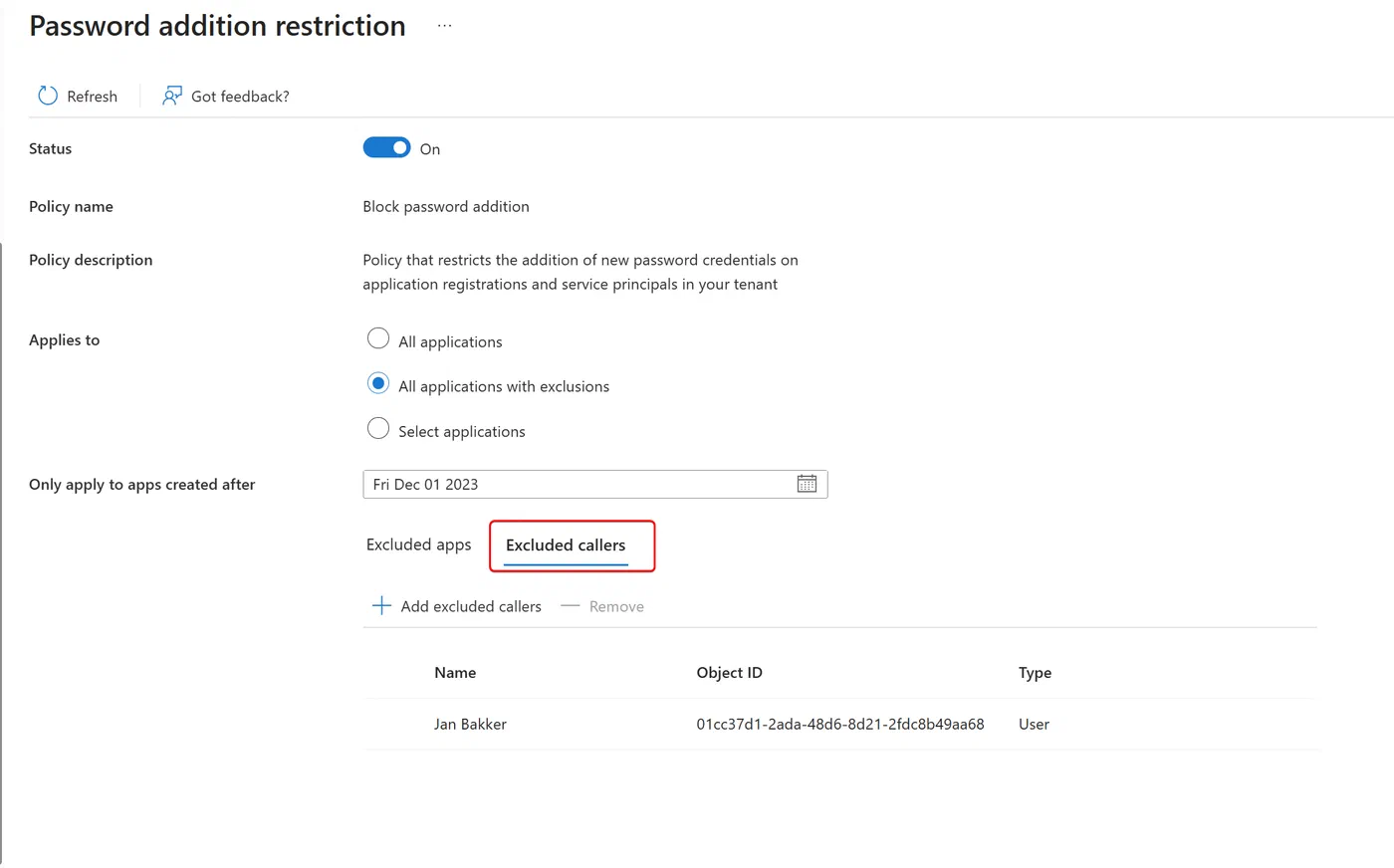1394x868 pixels.
Task: Open the Excluded callers tab
Action: 566,545
